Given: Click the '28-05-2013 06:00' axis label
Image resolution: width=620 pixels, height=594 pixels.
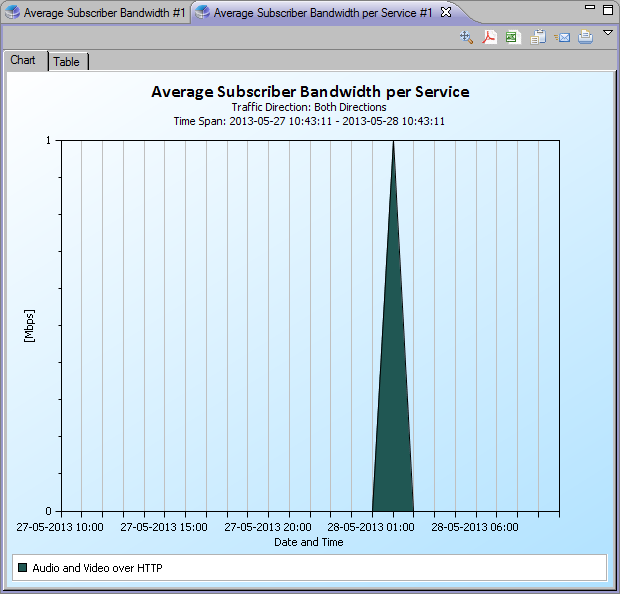Looking at the screenshot, I should (474, 527).
